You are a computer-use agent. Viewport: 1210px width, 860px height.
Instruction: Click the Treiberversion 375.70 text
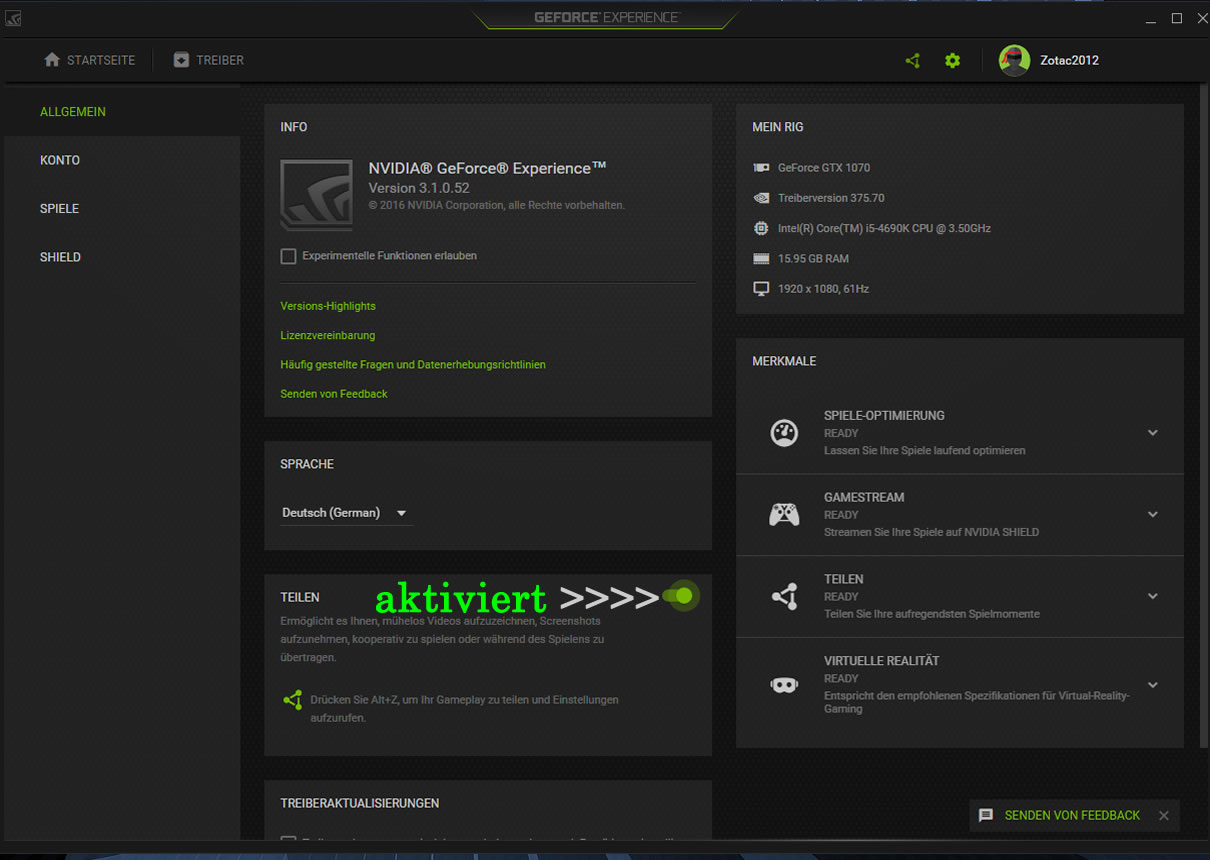(x=831, y=198)
